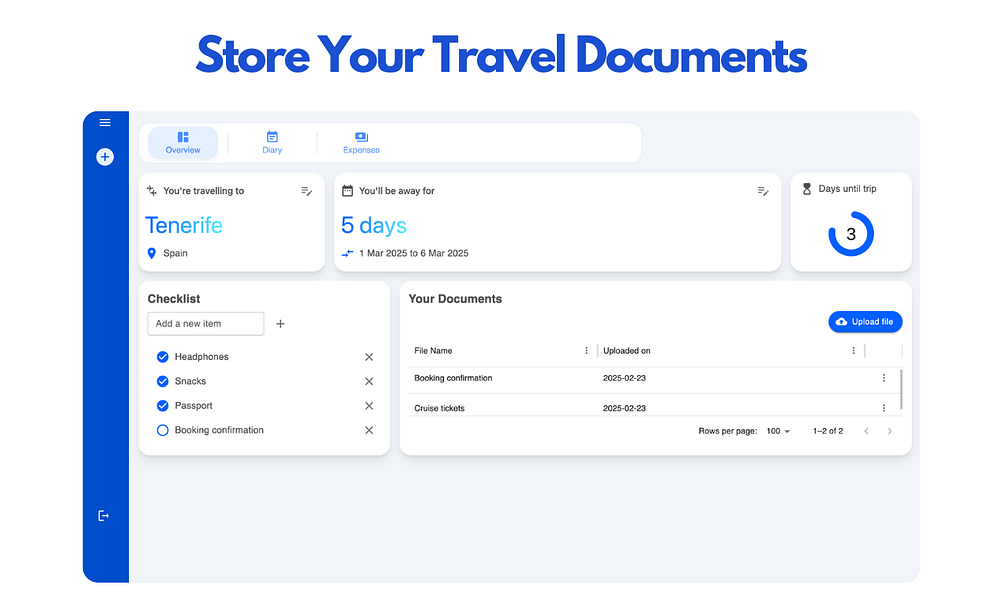Click the logout icon in sidebar

(104, 515)
